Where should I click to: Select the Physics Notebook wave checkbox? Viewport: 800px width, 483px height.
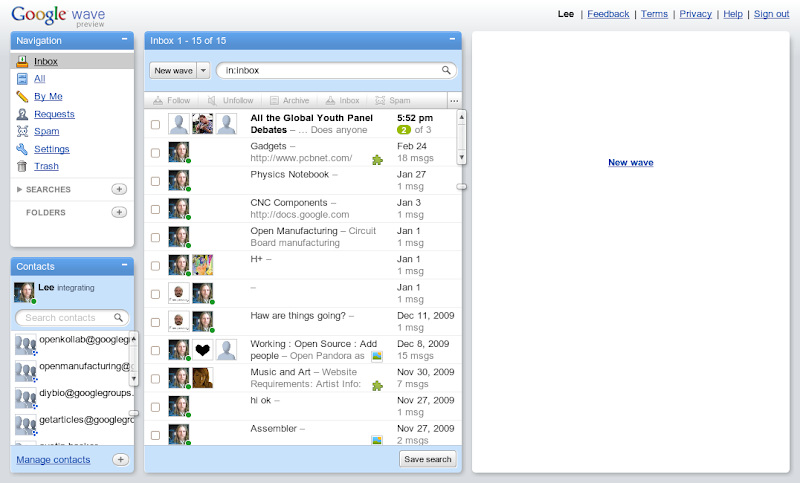(156, 181)
